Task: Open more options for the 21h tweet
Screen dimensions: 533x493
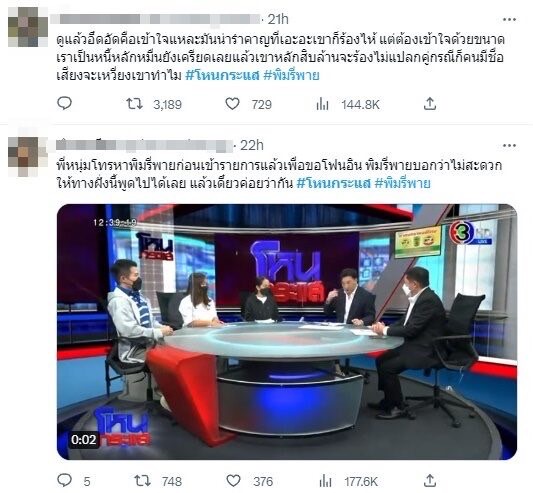Action: (x=509, y=19)
